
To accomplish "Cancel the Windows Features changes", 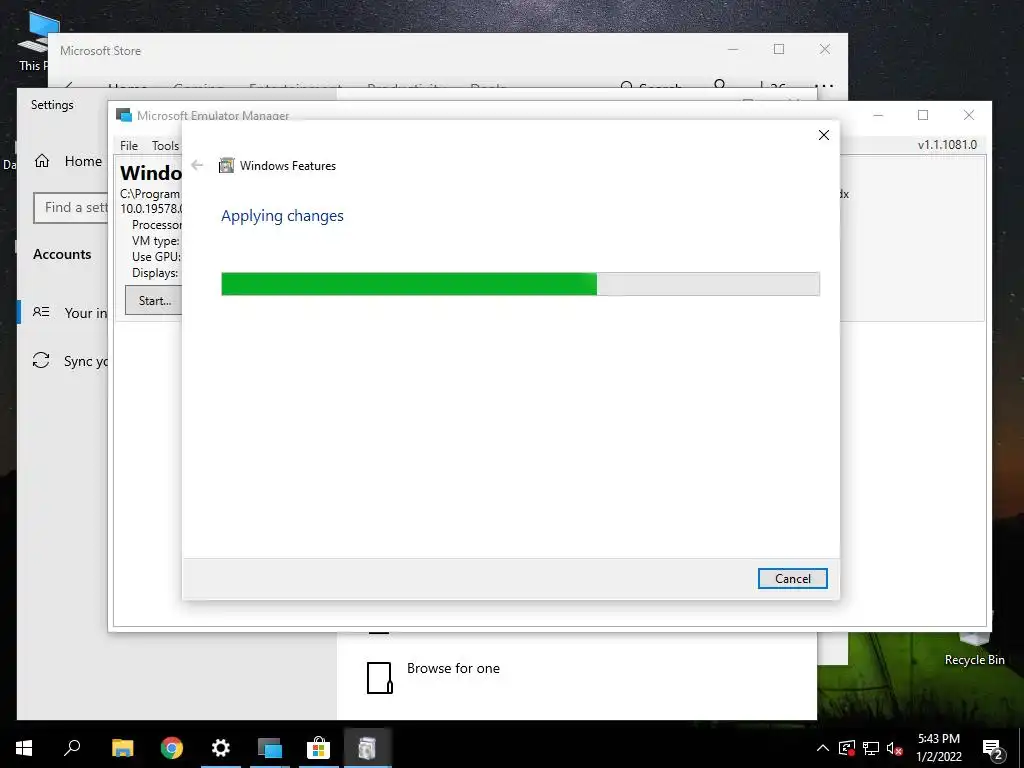I will (792, 579).
